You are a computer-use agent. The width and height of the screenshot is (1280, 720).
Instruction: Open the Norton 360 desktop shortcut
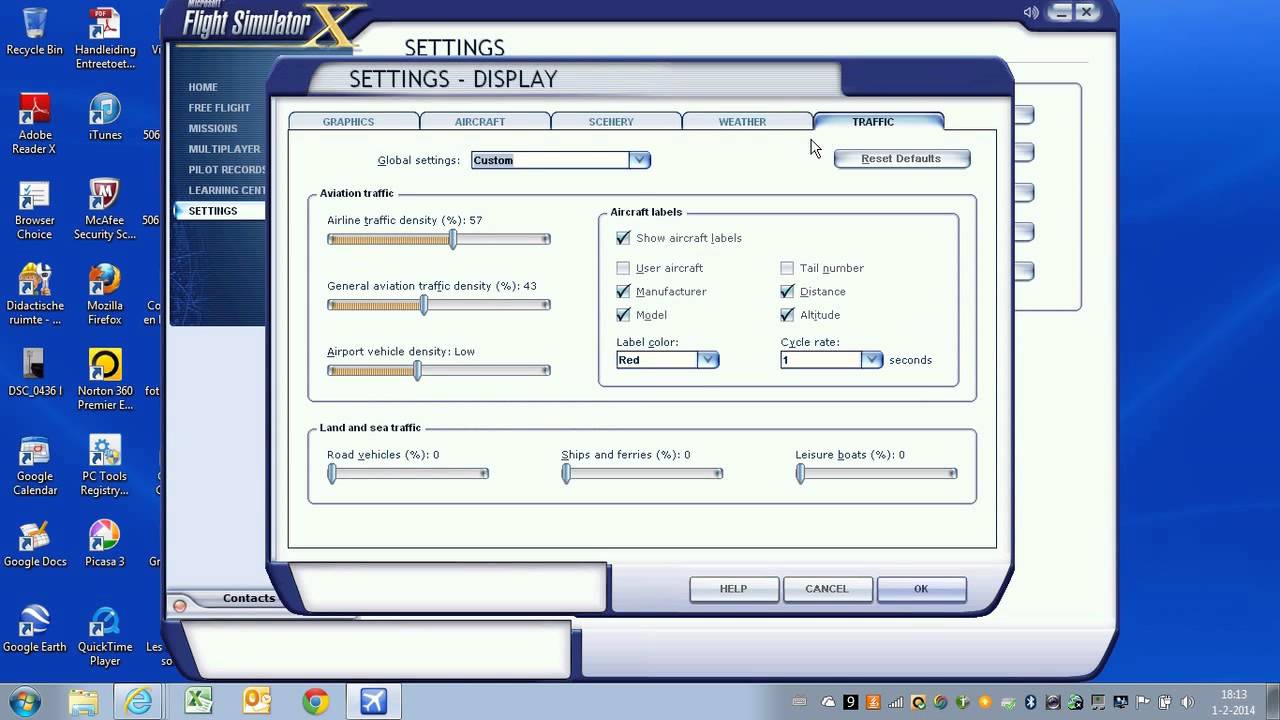(x=105, y=380)
